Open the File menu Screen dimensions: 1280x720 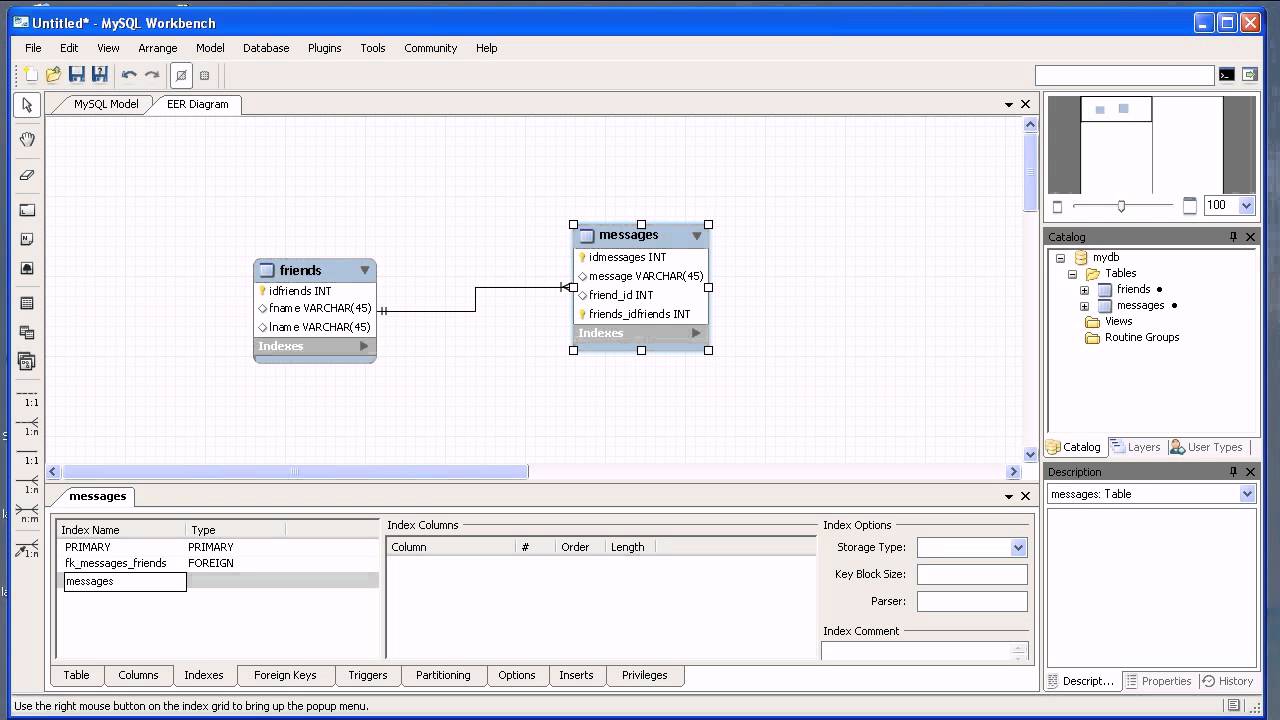pos(33,48)
